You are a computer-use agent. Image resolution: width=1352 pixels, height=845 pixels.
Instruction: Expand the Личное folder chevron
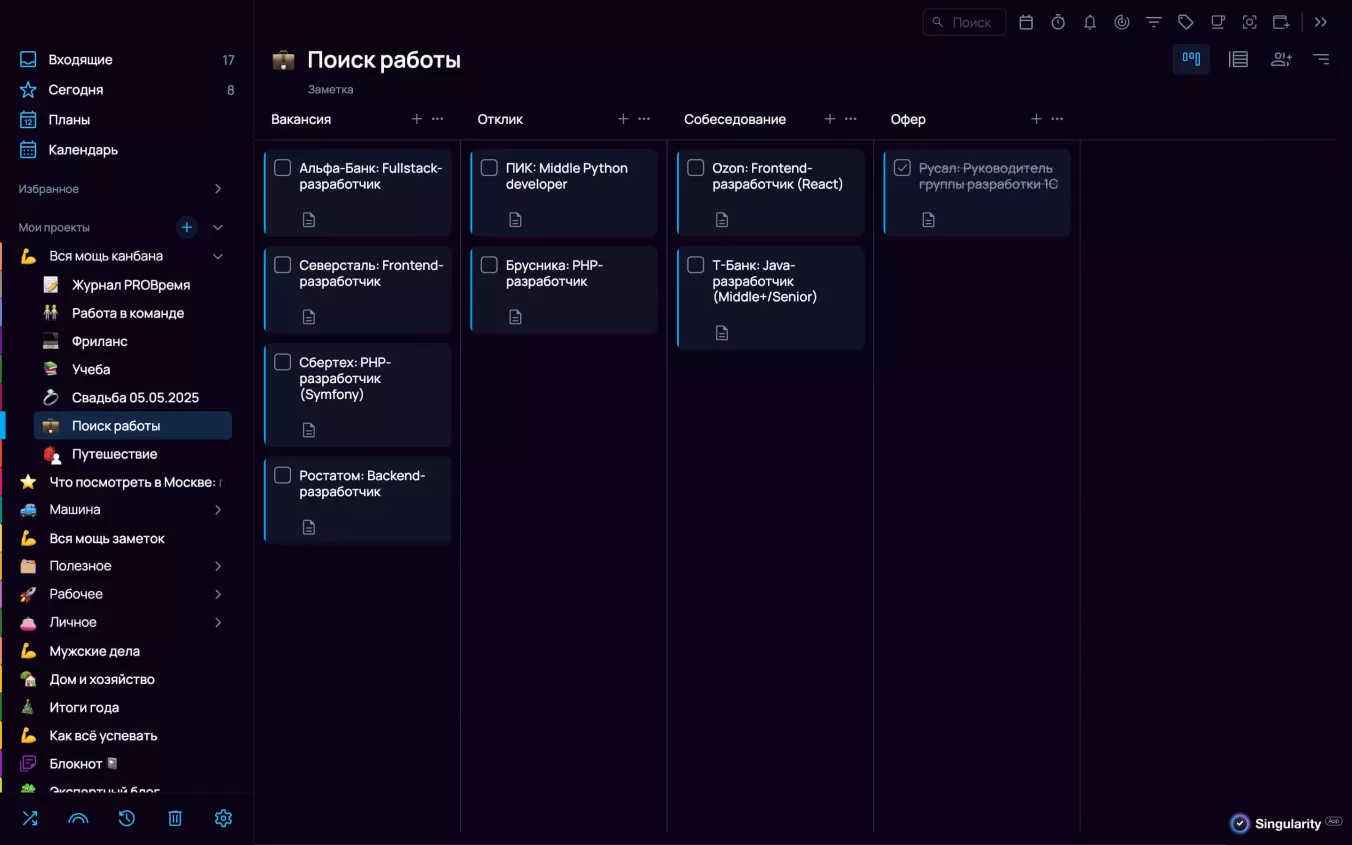tap(218, 622)
